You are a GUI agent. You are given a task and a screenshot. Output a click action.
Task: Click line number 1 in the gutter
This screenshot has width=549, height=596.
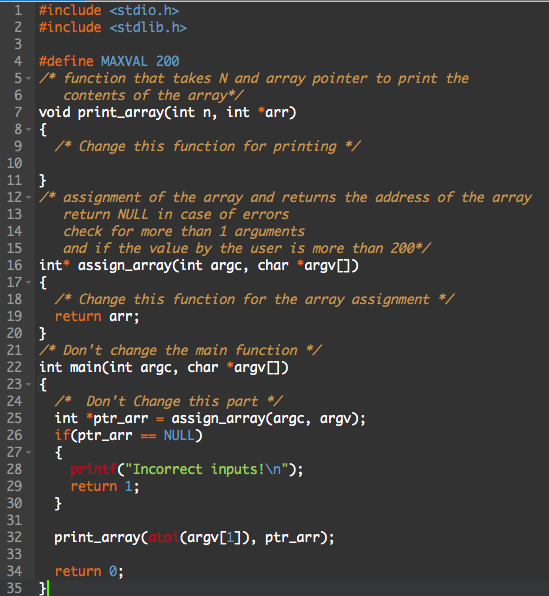point(18,11)
